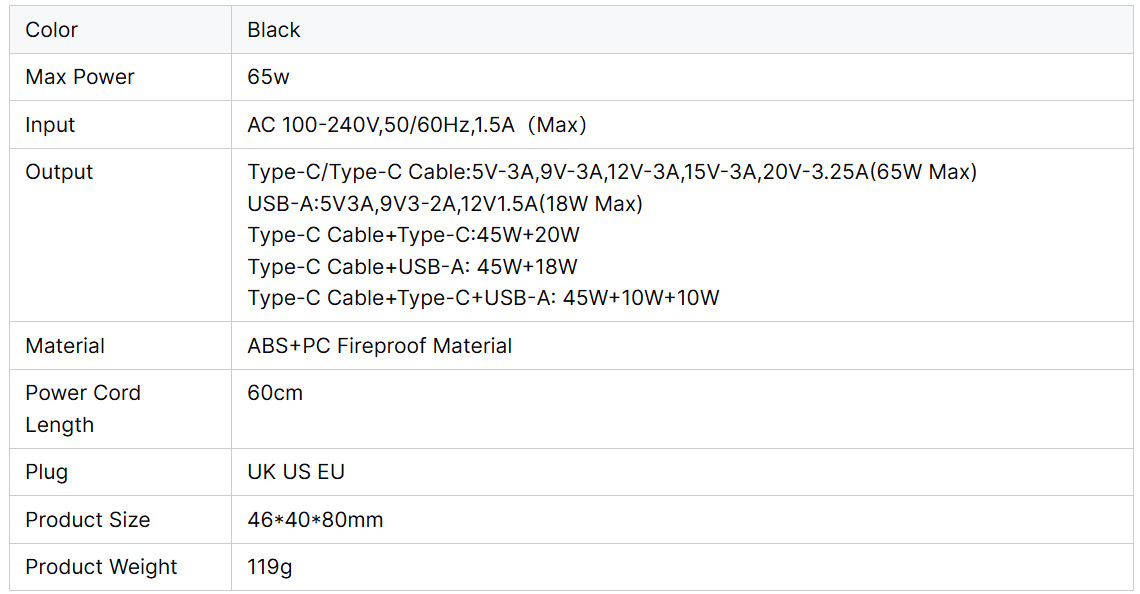The height and width of the screenshot is (594, 1140).
Task: Click the 45W+10W+10W three-port output line
Action: [x=483, y=298]
